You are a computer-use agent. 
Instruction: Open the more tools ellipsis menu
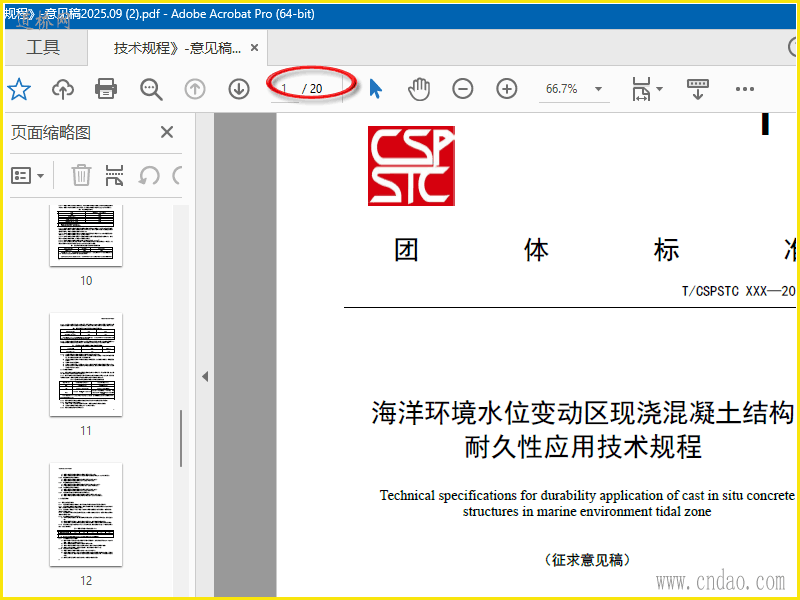(x=744, y=89)
